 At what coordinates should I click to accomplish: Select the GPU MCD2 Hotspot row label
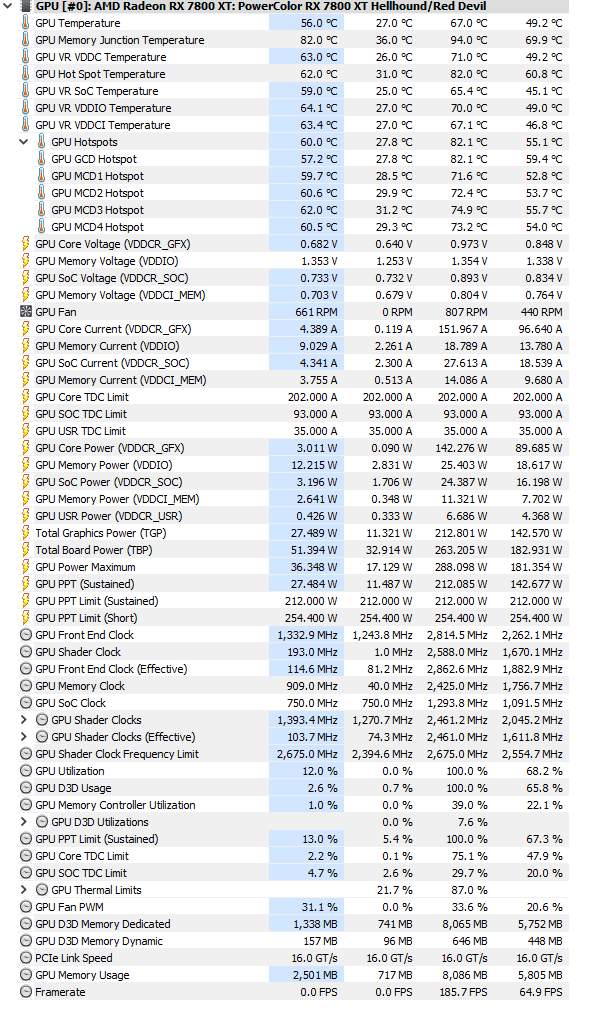[x=97, y=193]
